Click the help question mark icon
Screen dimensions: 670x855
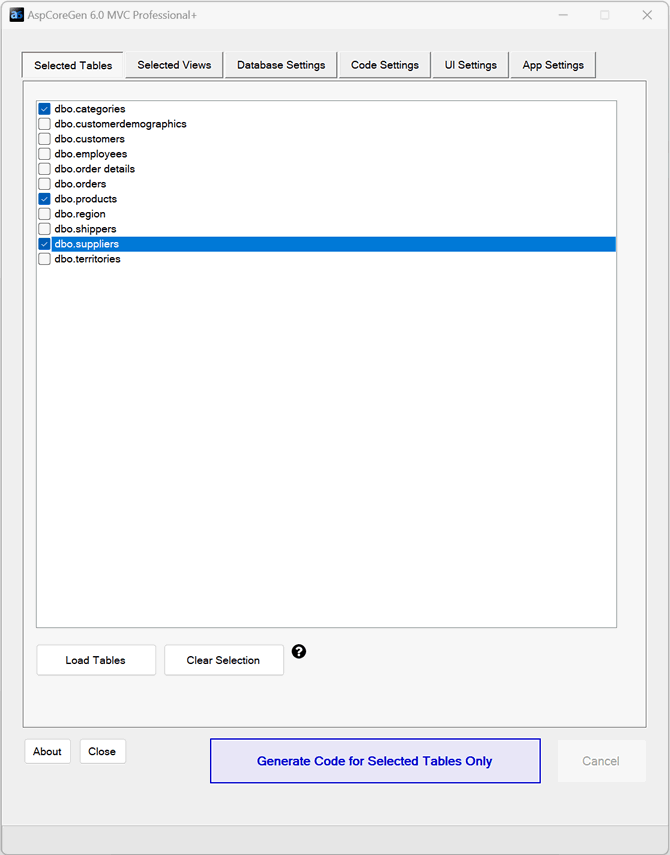[299, 651]
